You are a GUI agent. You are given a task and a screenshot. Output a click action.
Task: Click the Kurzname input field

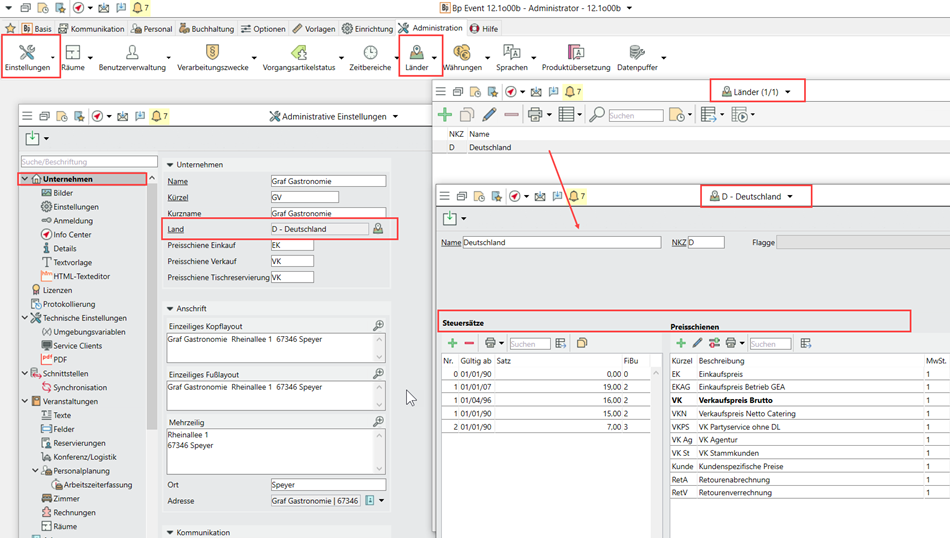pyautogui.click(x=328, y=213)
